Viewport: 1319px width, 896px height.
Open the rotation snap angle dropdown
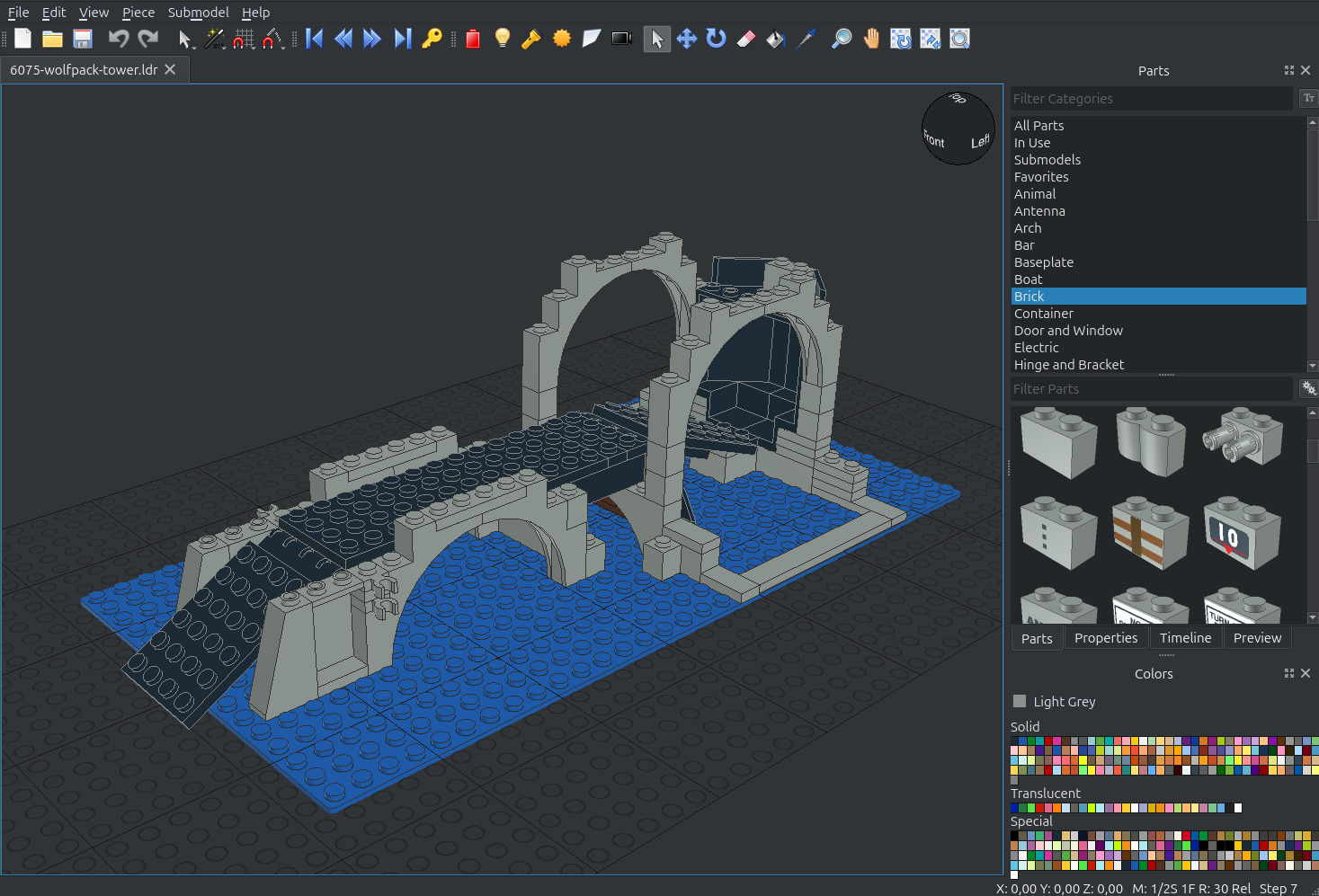273,39
